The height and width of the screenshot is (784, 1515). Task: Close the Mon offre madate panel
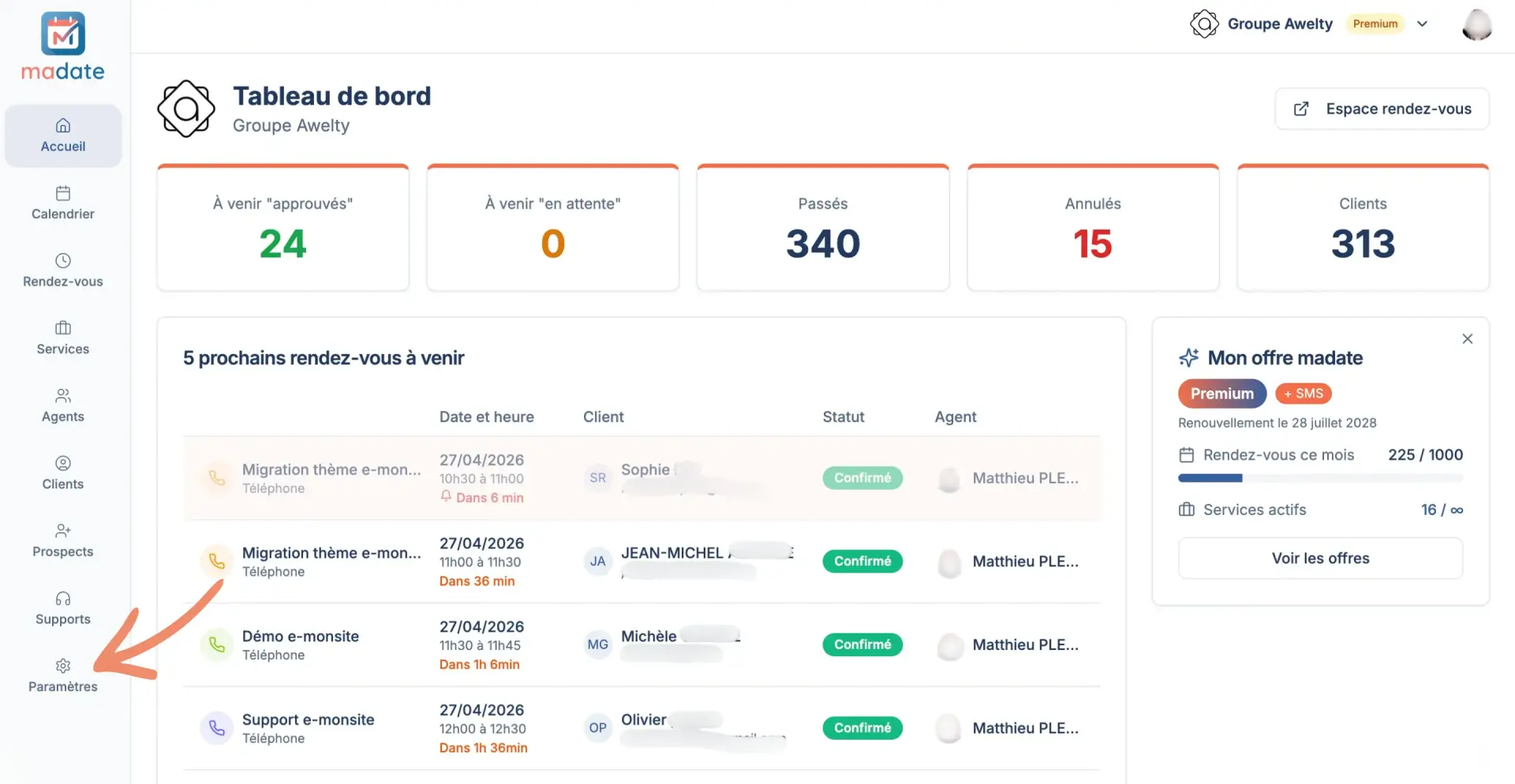(x=1468, y=338)
